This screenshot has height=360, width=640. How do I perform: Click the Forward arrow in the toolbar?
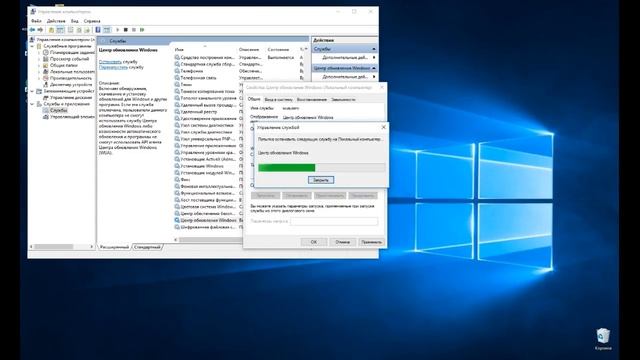coord(40,30)
